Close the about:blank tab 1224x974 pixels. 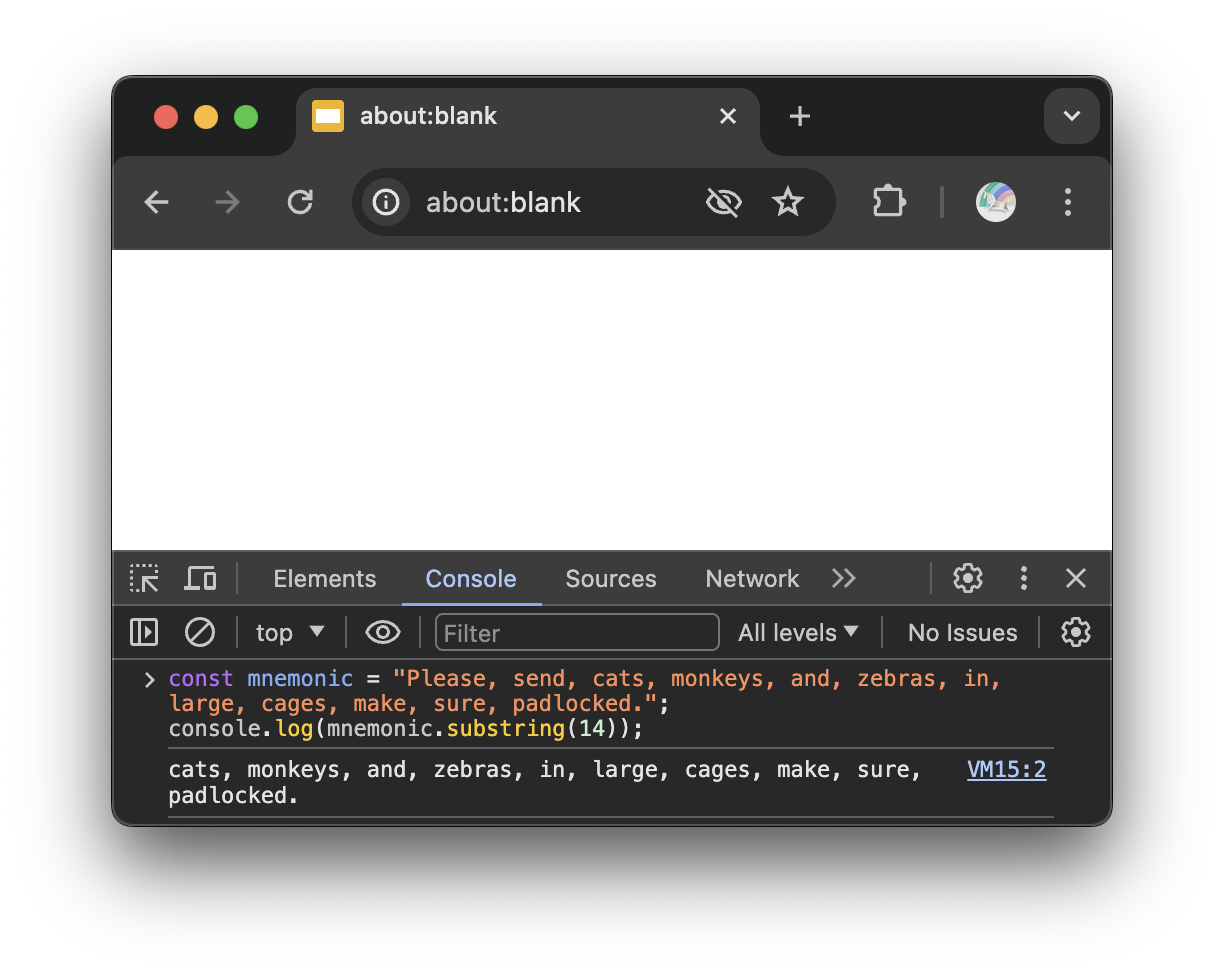click(728, 117)
